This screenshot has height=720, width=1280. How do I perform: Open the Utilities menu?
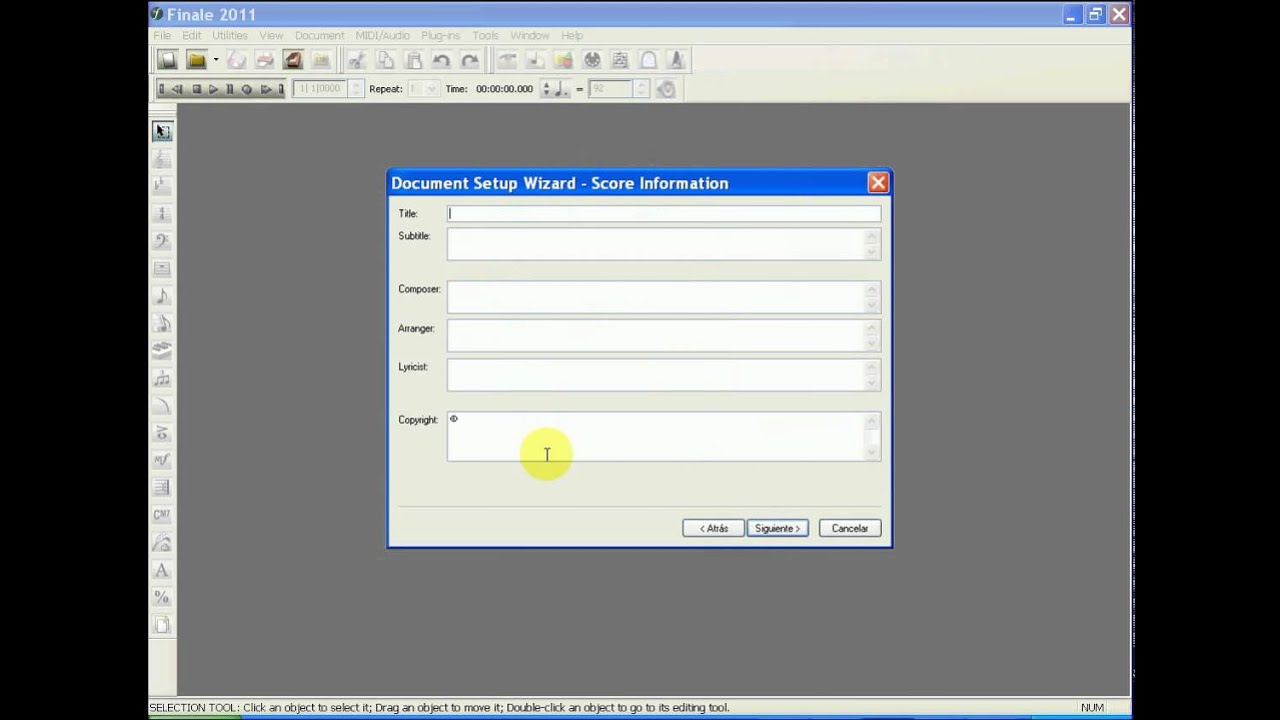pyautogui.click(x=230, y=35)
